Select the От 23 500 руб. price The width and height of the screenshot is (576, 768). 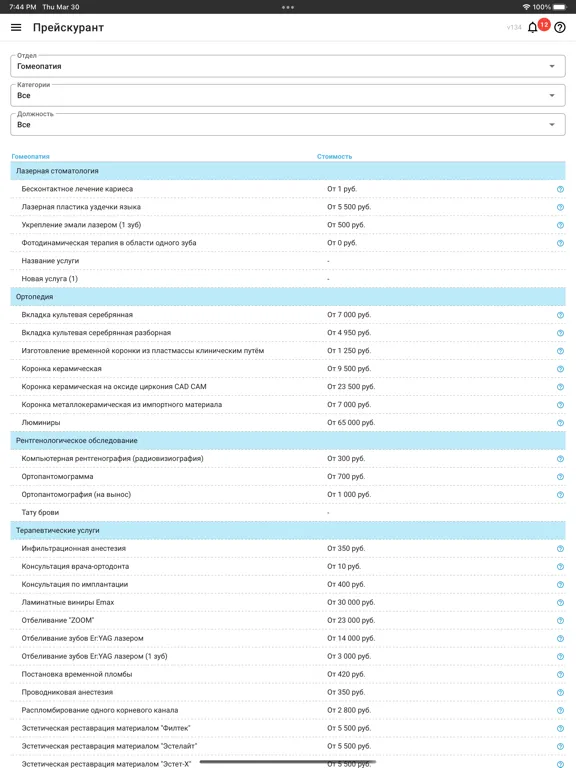pos(351,387)
